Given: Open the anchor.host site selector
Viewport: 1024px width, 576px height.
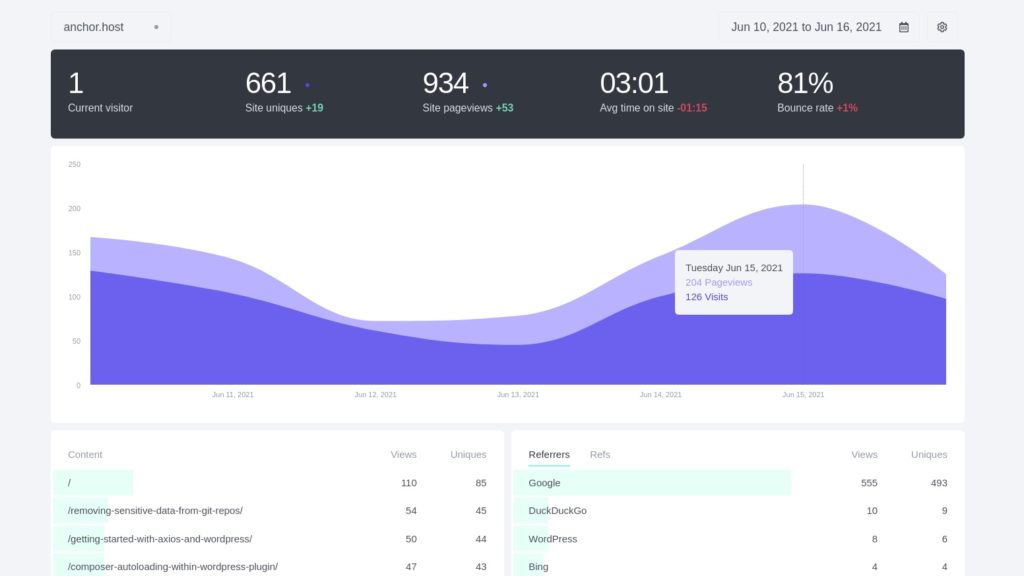Looking at the screenshot, I should (94, 27).
